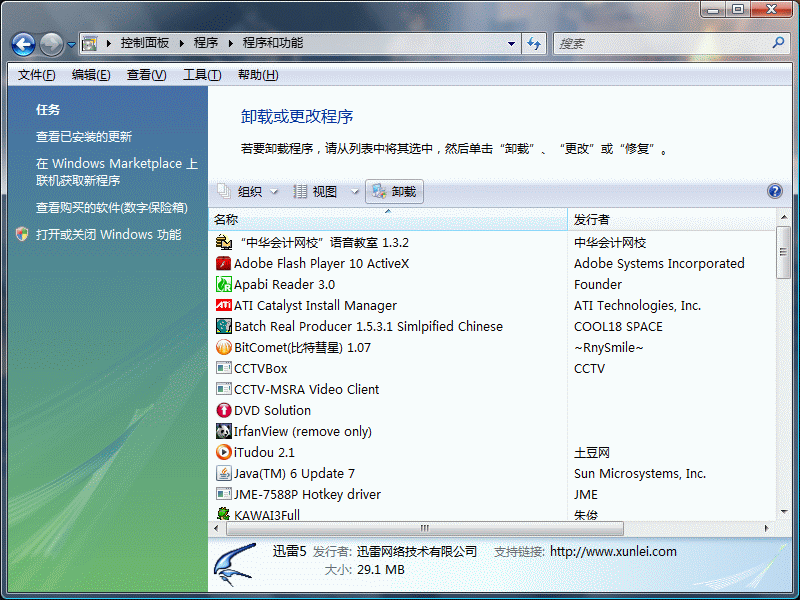This screenshot has height=600, width=800.
Task: Open the address bar history dropdown
Action: [x=511, y=44]
